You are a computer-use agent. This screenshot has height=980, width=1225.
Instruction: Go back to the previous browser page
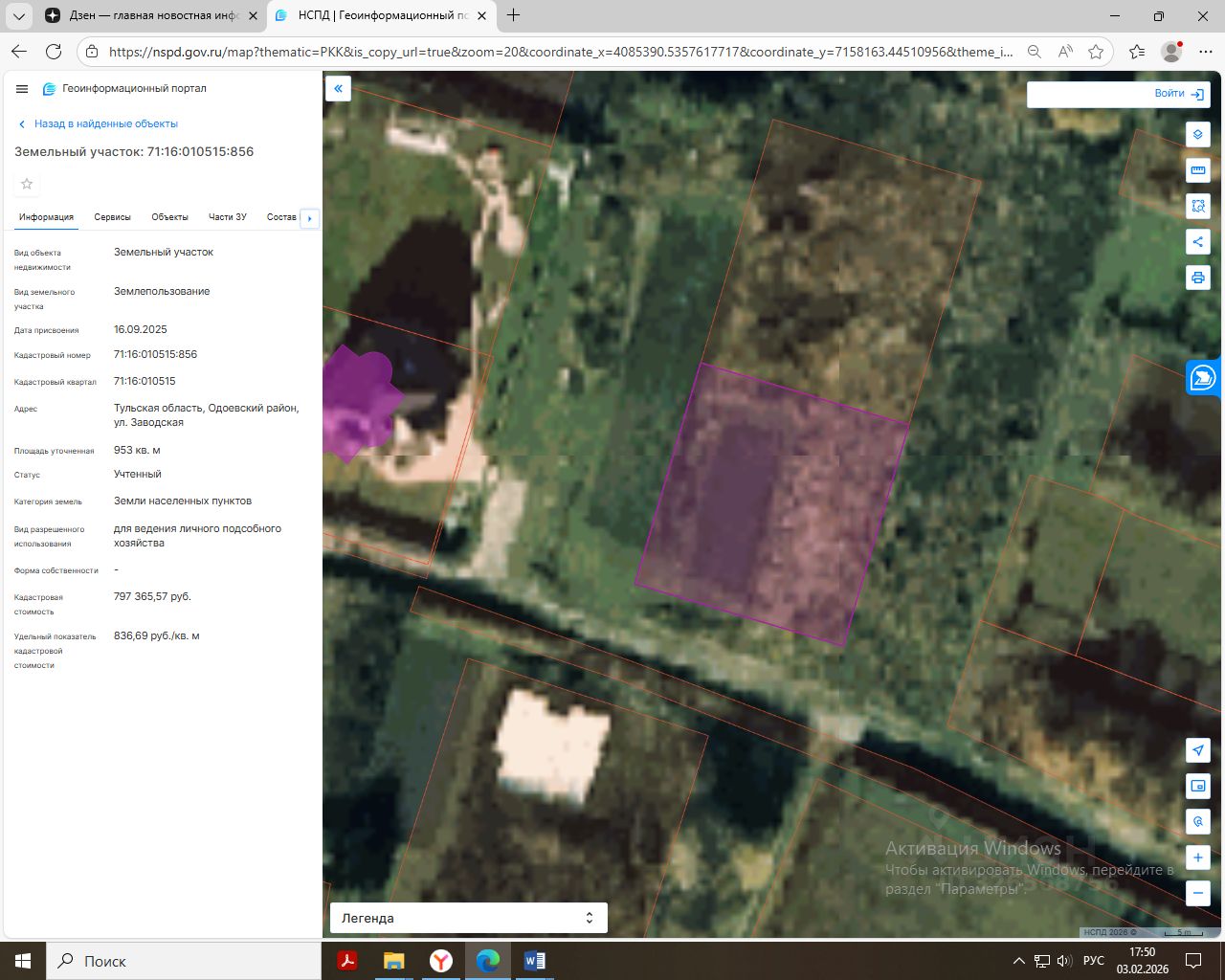click(x=19, y=52)
